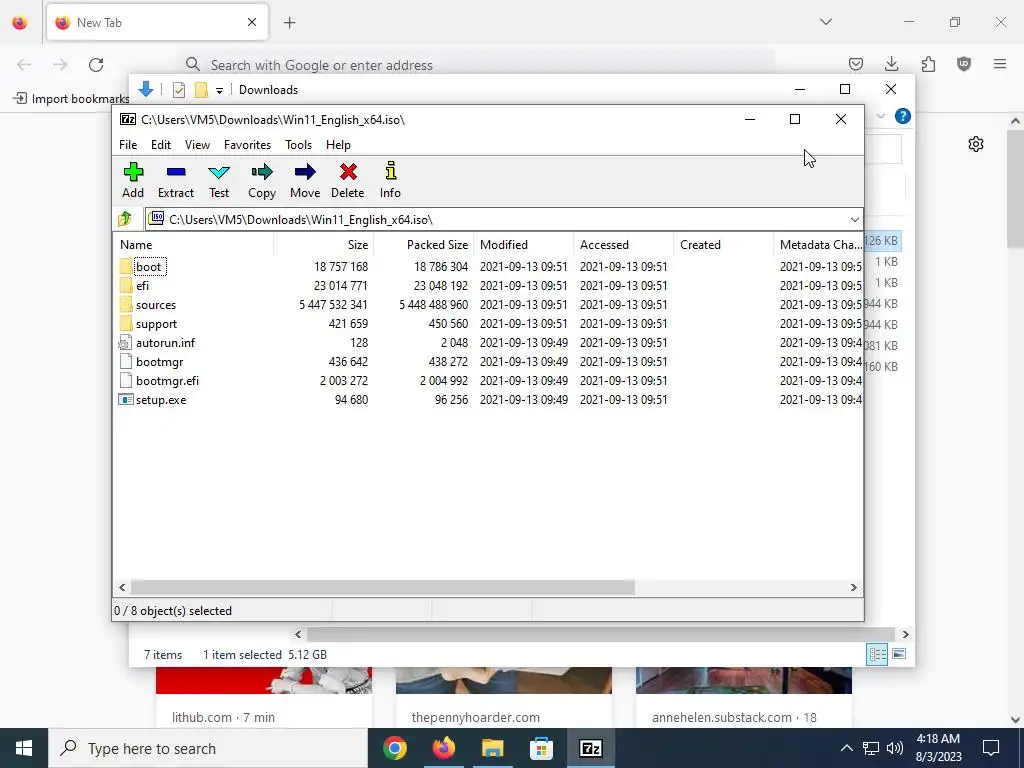
Task: Sort by the Size column header
Action: [x=323, y=245]
